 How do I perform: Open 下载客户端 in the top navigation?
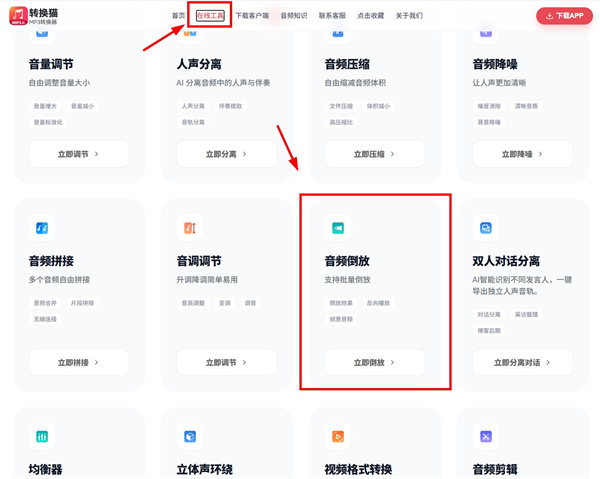click(x=252, y=16)
